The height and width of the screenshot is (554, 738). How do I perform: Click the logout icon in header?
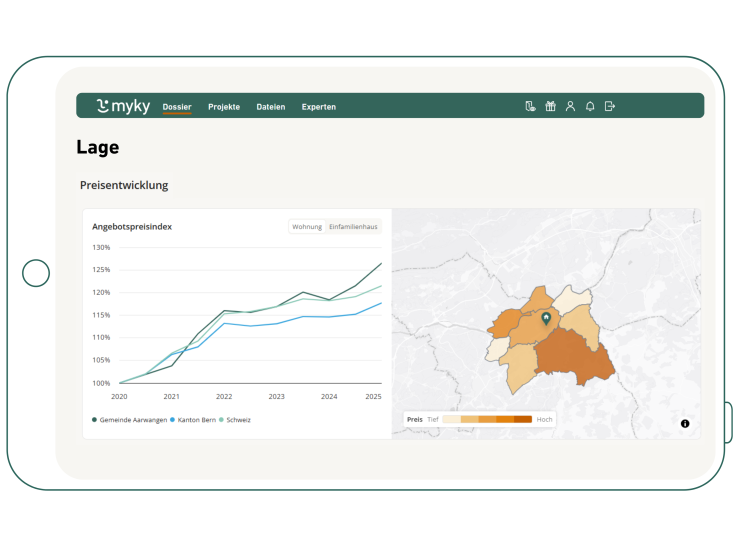click(x=610, y=106)
